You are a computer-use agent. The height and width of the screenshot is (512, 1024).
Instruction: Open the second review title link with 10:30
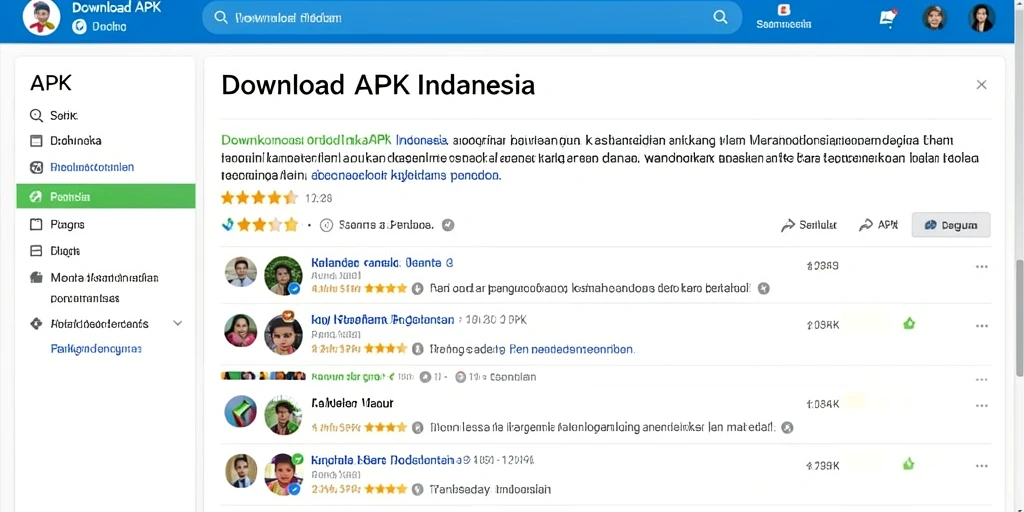pos(383,320)
